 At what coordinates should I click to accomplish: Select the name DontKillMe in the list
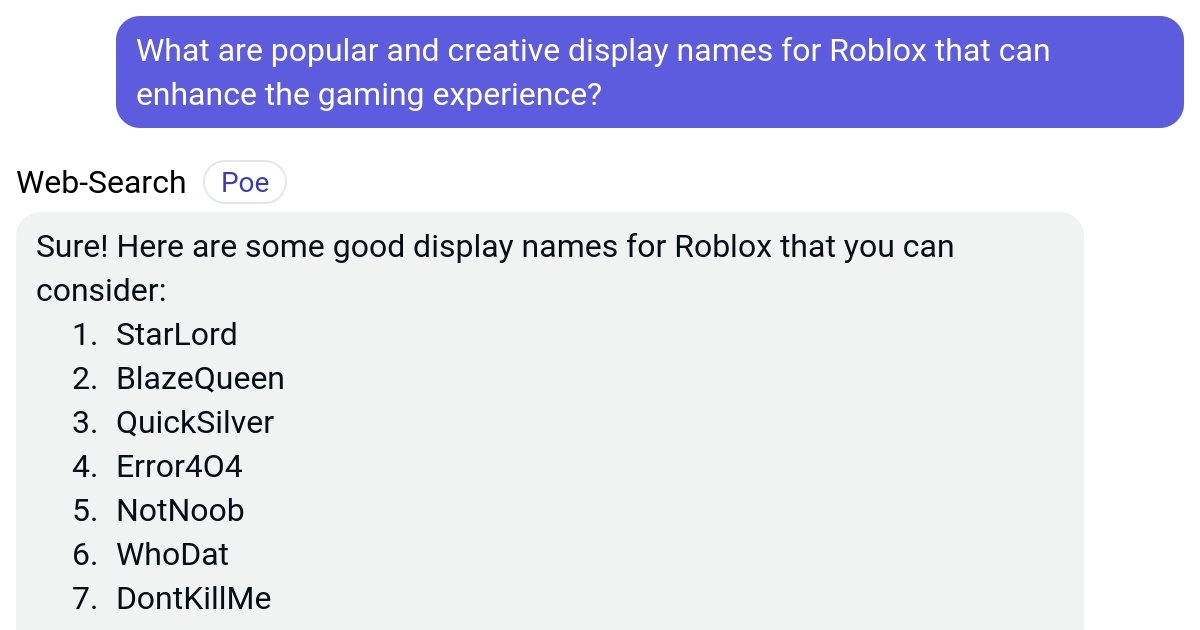pyautogui.click(x=194, y=598)
